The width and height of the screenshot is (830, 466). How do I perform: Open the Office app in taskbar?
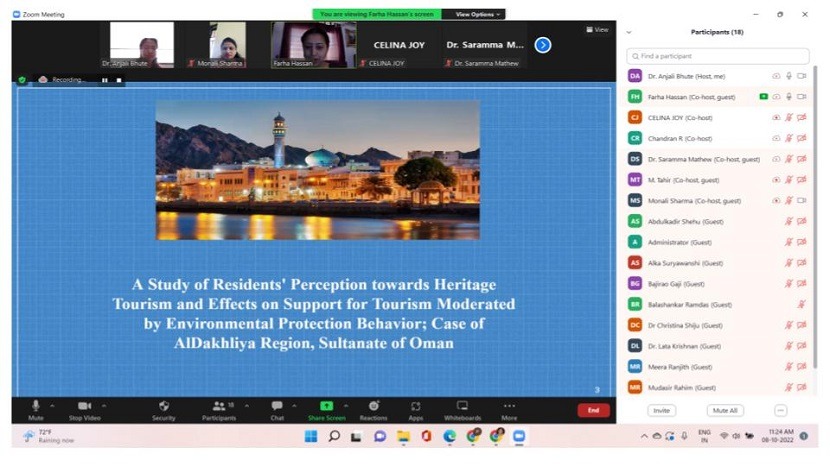[x=426, y=436]
